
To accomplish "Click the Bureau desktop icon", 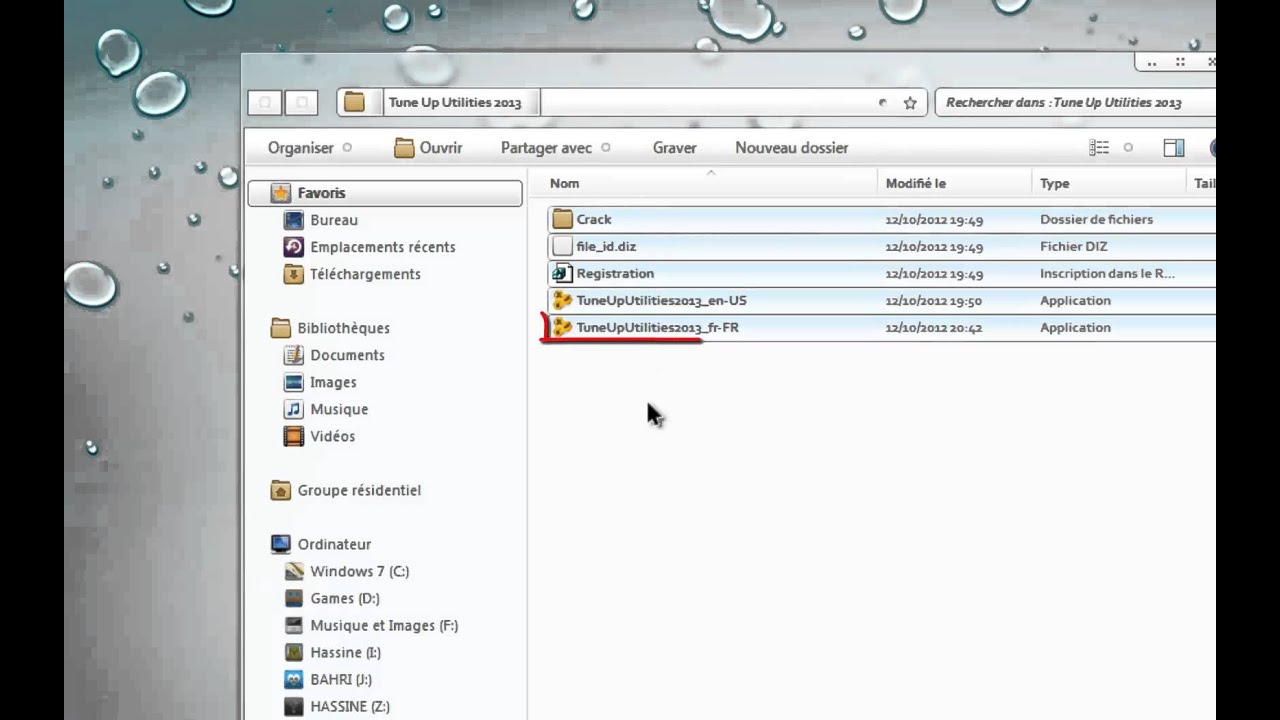I will click(293, 220).
